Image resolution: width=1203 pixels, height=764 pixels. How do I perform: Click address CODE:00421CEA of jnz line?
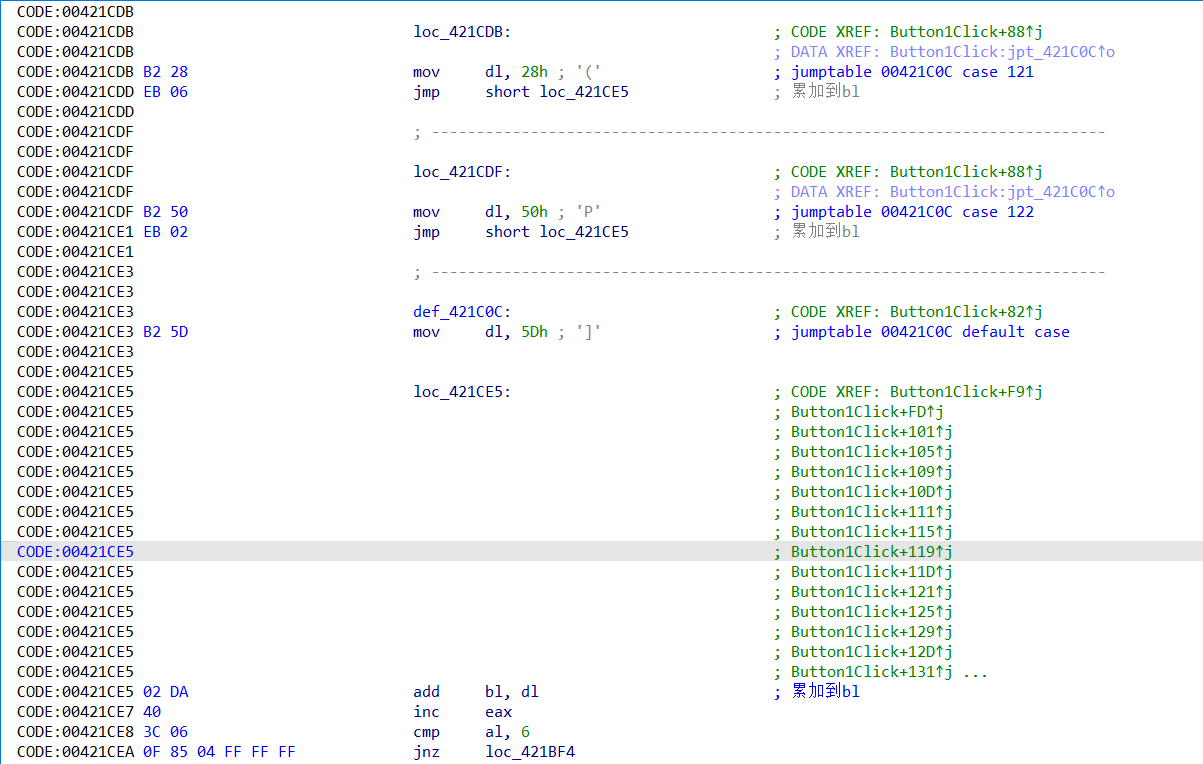(75, 752)
